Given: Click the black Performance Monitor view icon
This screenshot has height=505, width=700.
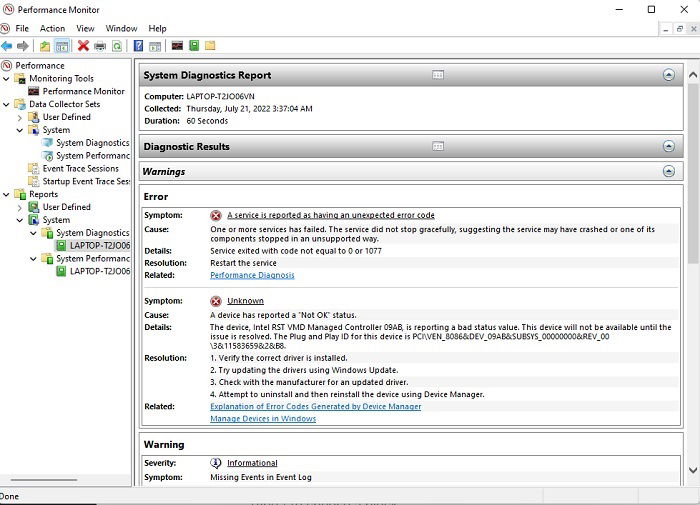Looking at the screenshot, I should click(177, 46).
